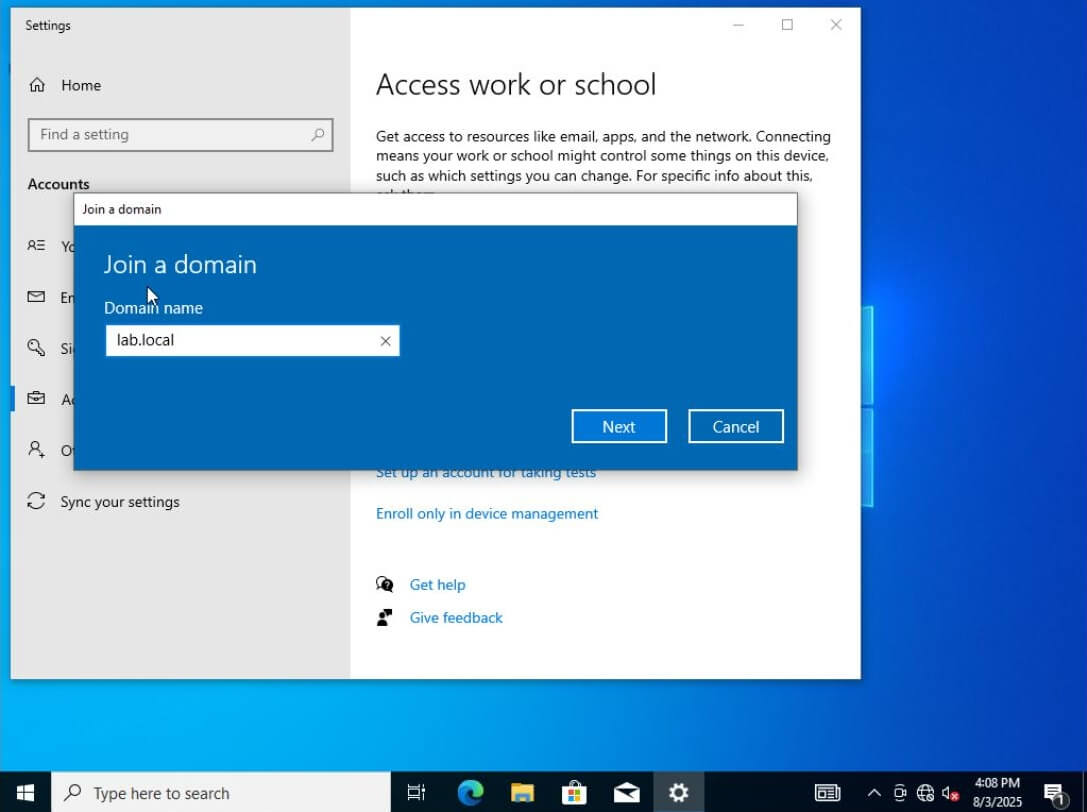Click the Meet Now tray icon

[899, 792]
